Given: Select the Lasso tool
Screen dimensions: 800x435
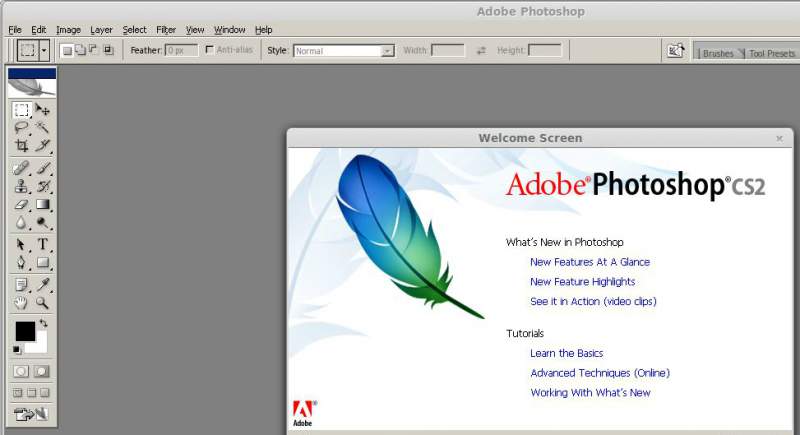Looking at the screenshot, I should [21, 127].
